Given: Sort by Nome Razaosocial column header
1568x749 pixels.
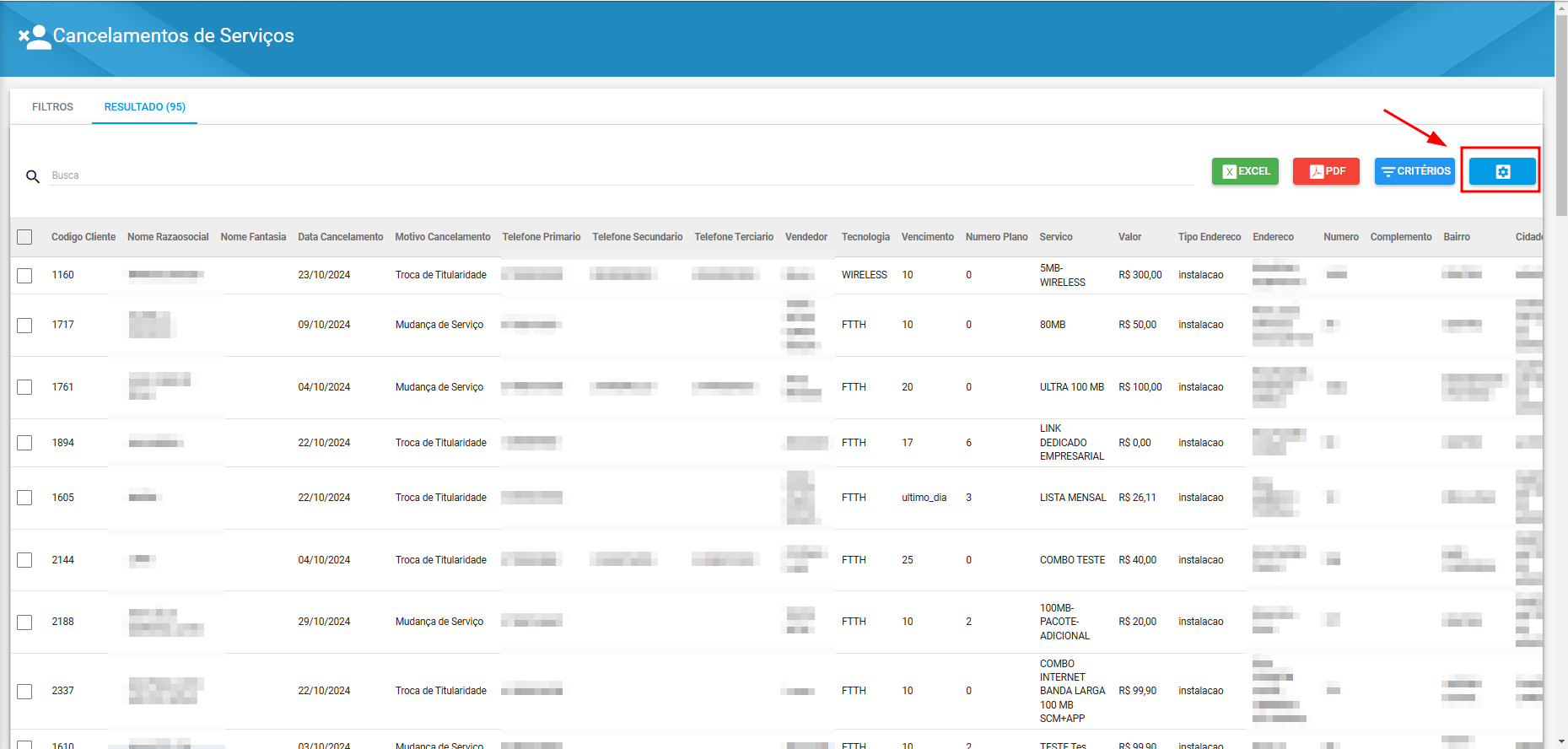Looking at the screenshot, I should click(168, 237).
